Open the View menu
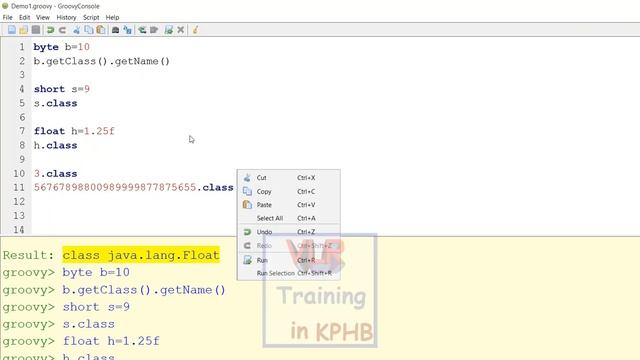Viewport: 640px width, 360px height. [43, 18]
